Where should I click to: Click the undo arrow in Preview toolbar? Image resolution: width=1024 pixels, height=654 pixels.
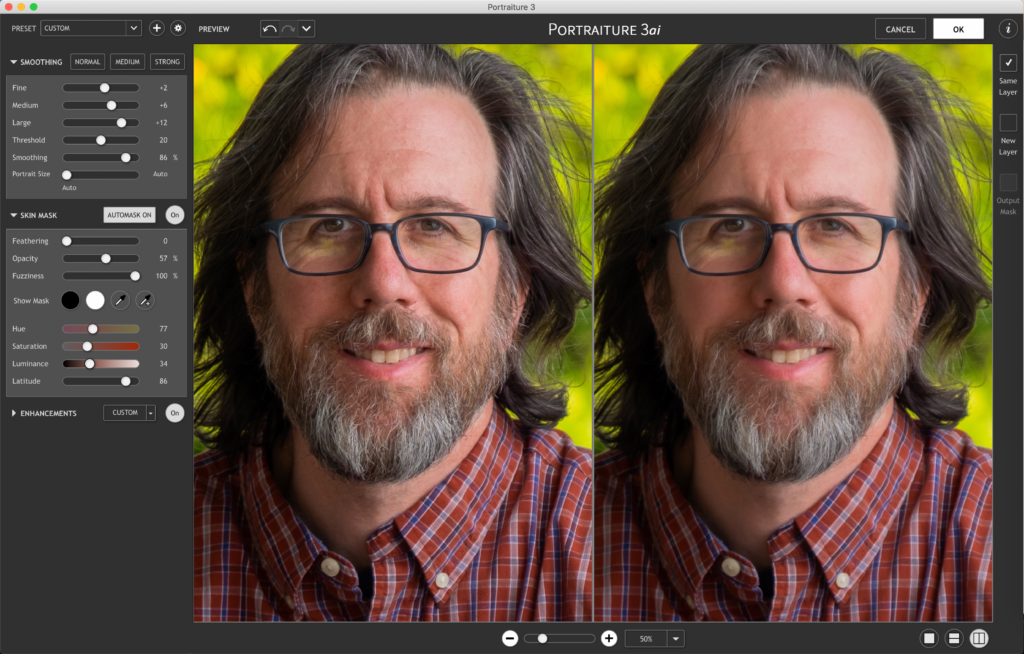point(272,28)
